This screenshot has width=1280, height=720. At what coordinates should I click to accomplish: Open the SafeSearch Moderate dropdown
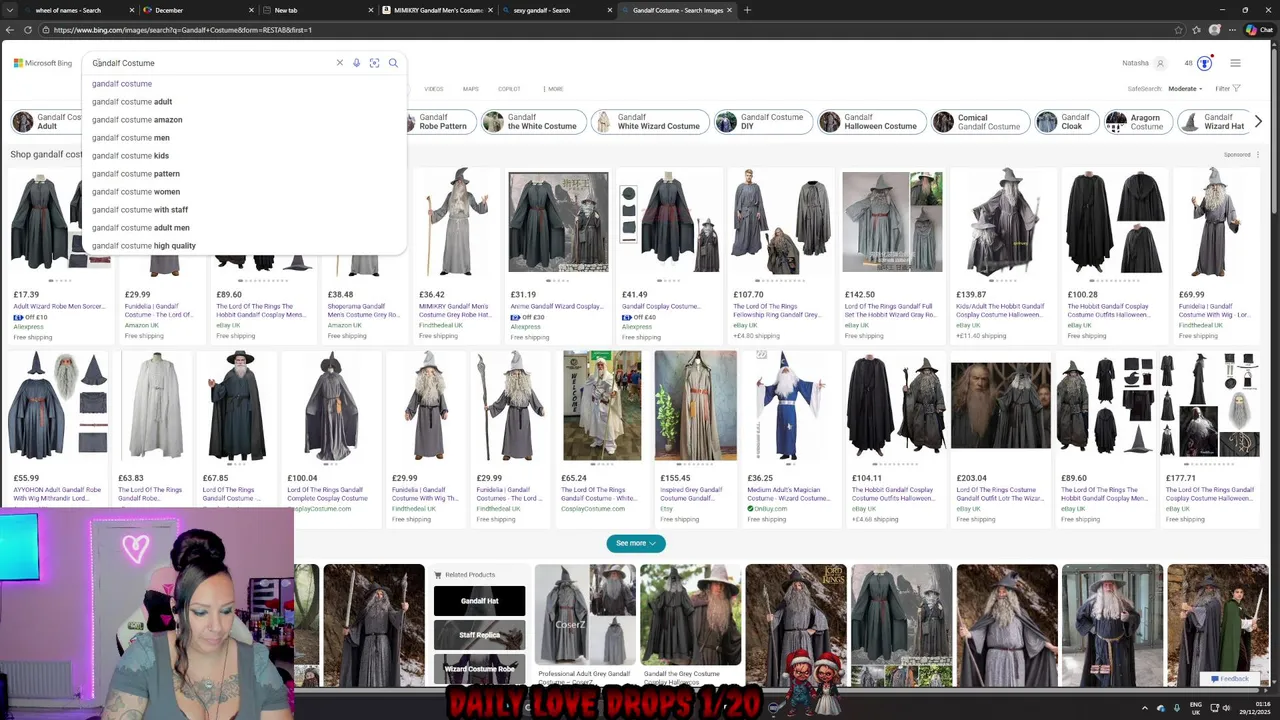[x=1186, y=89]
